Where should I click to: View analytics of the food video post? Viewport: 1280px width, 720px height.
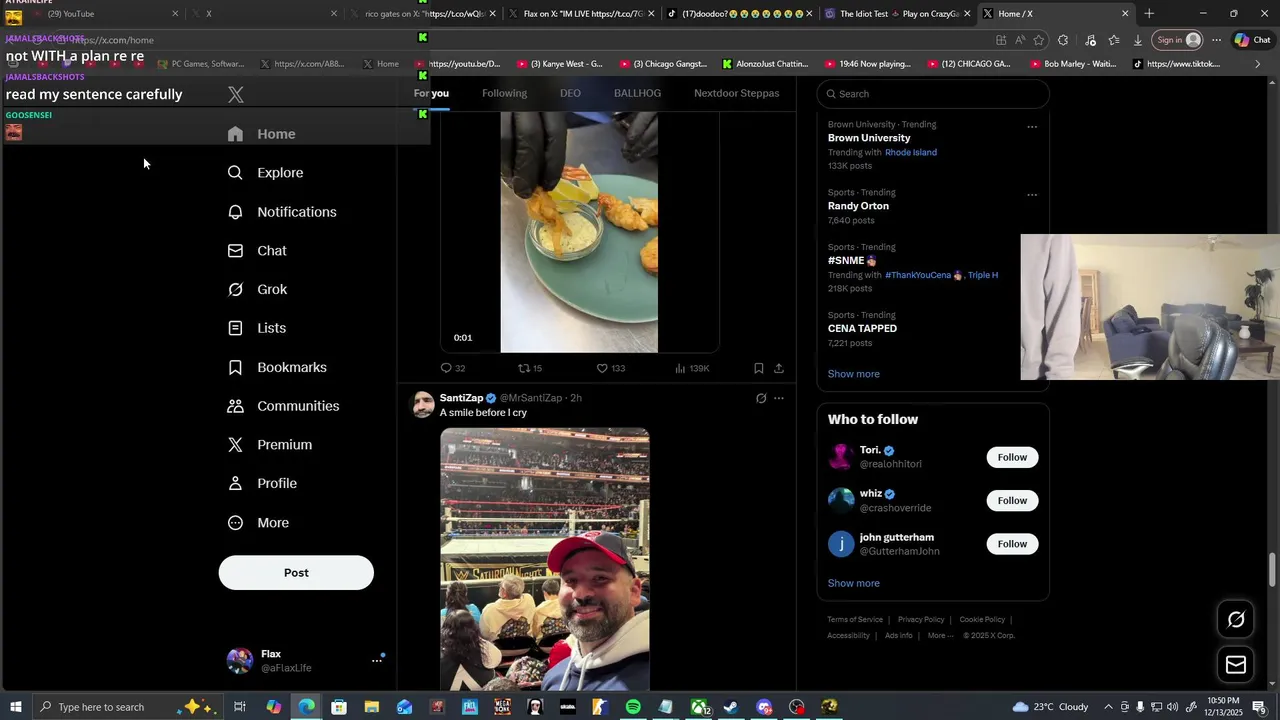[x=692, y=368]
